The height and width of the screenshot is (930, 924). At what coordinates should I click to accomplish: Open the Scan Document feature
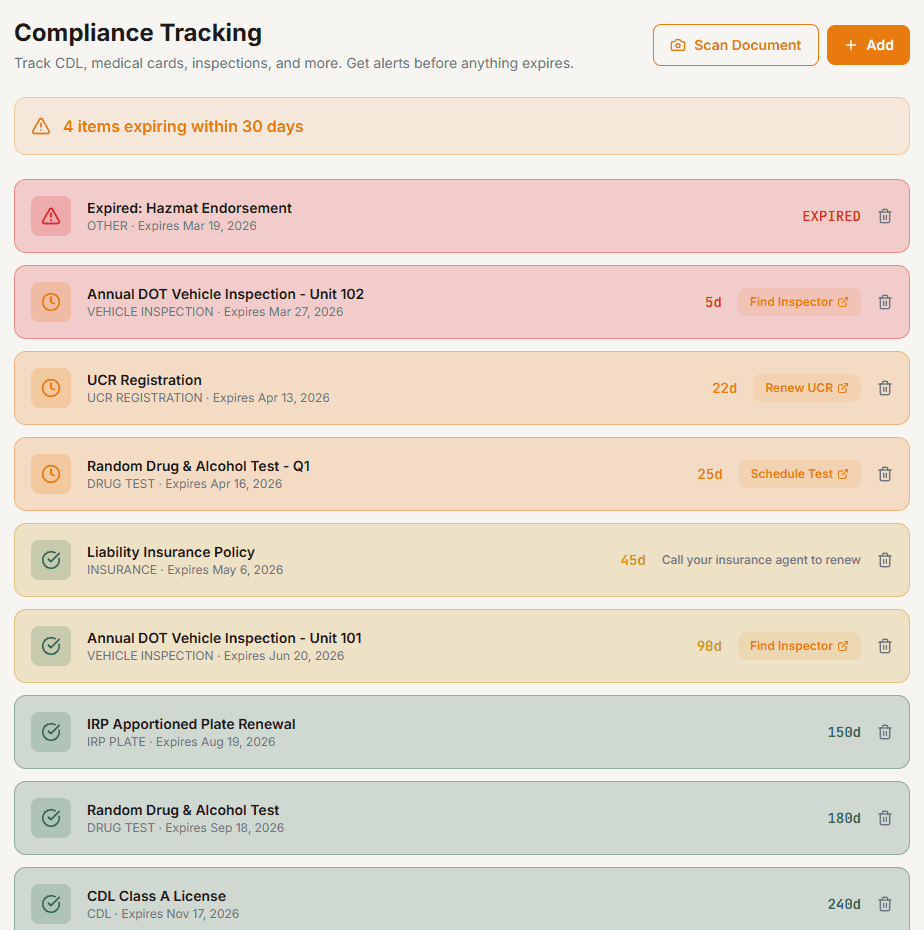coord(736,45)
